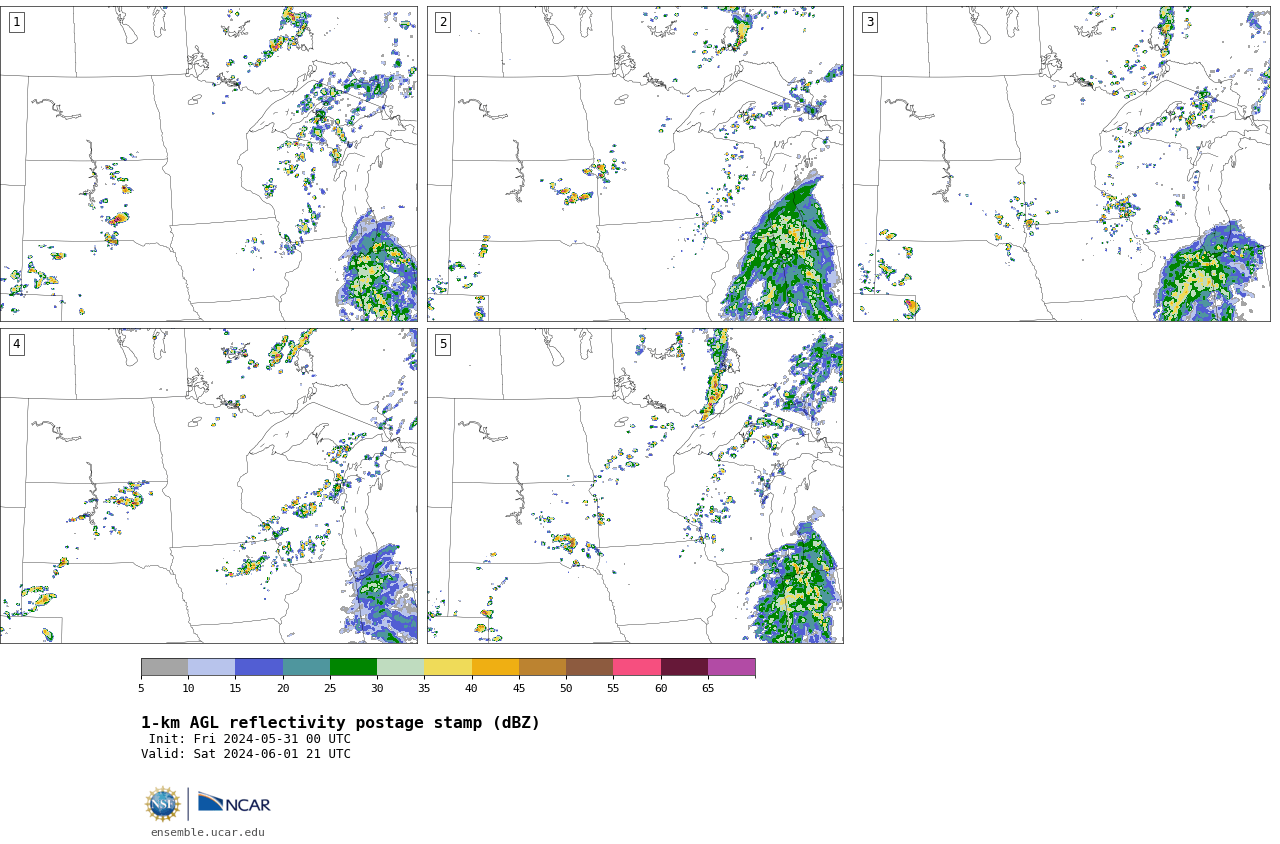
Task: Select the pink 55-60 dBZ swatch
Action: pos(637,667)
